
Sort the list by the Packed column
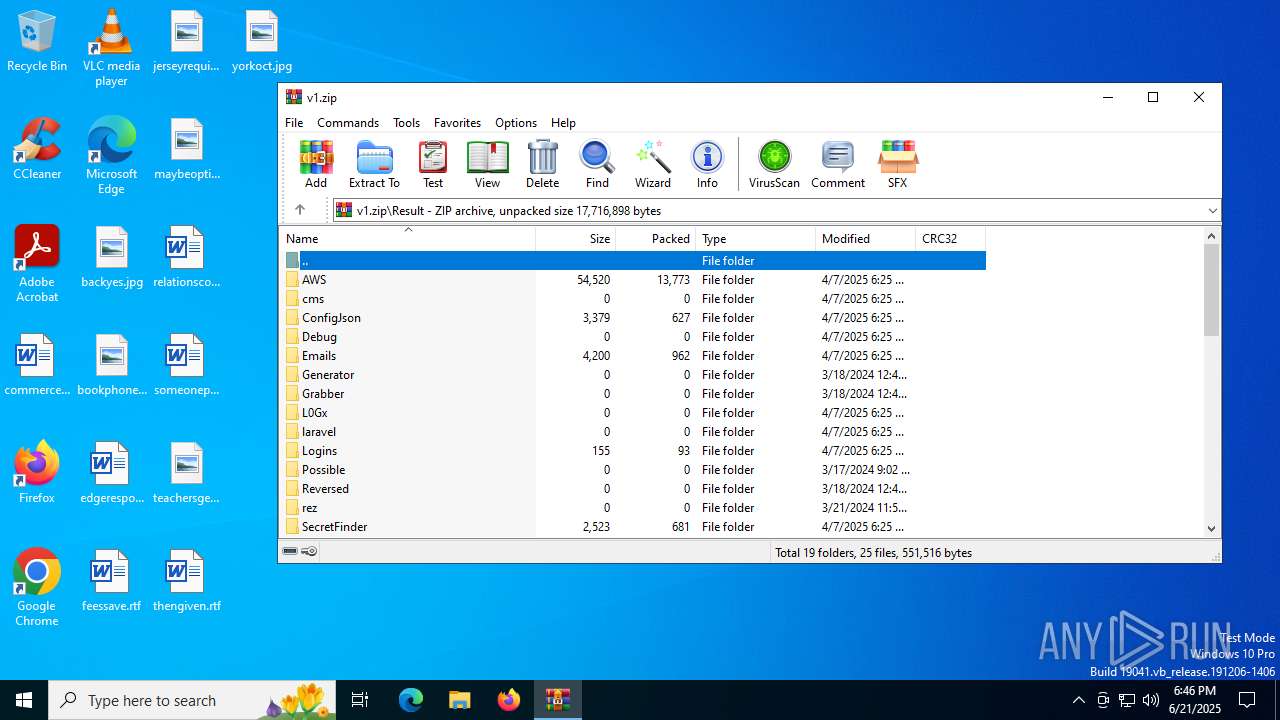(656, 239)
